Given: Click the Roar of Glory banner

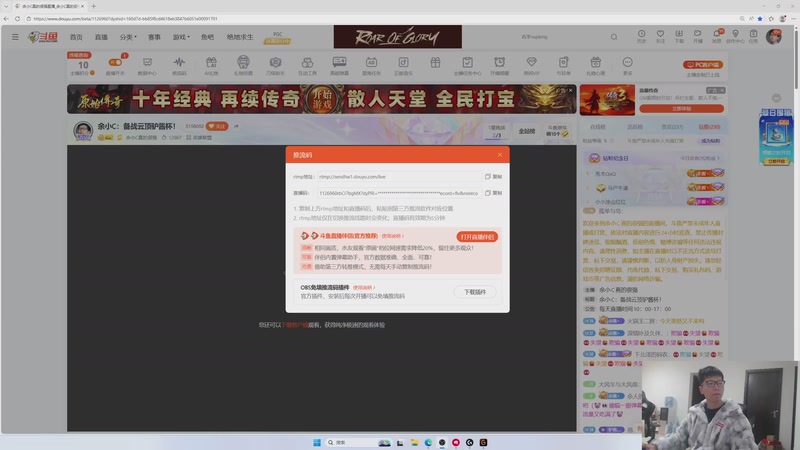Looking at the screenshot, I should (398, 37).
